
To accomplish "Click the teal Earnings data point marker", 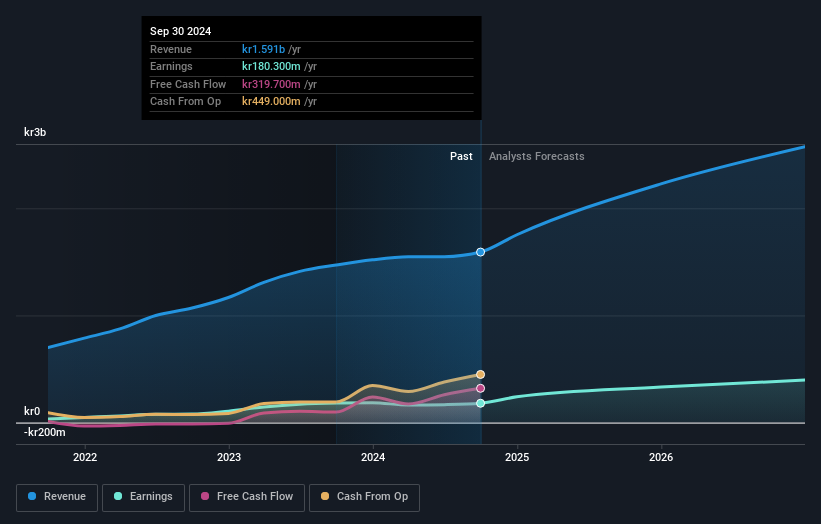I will click(x=480, y=403).
